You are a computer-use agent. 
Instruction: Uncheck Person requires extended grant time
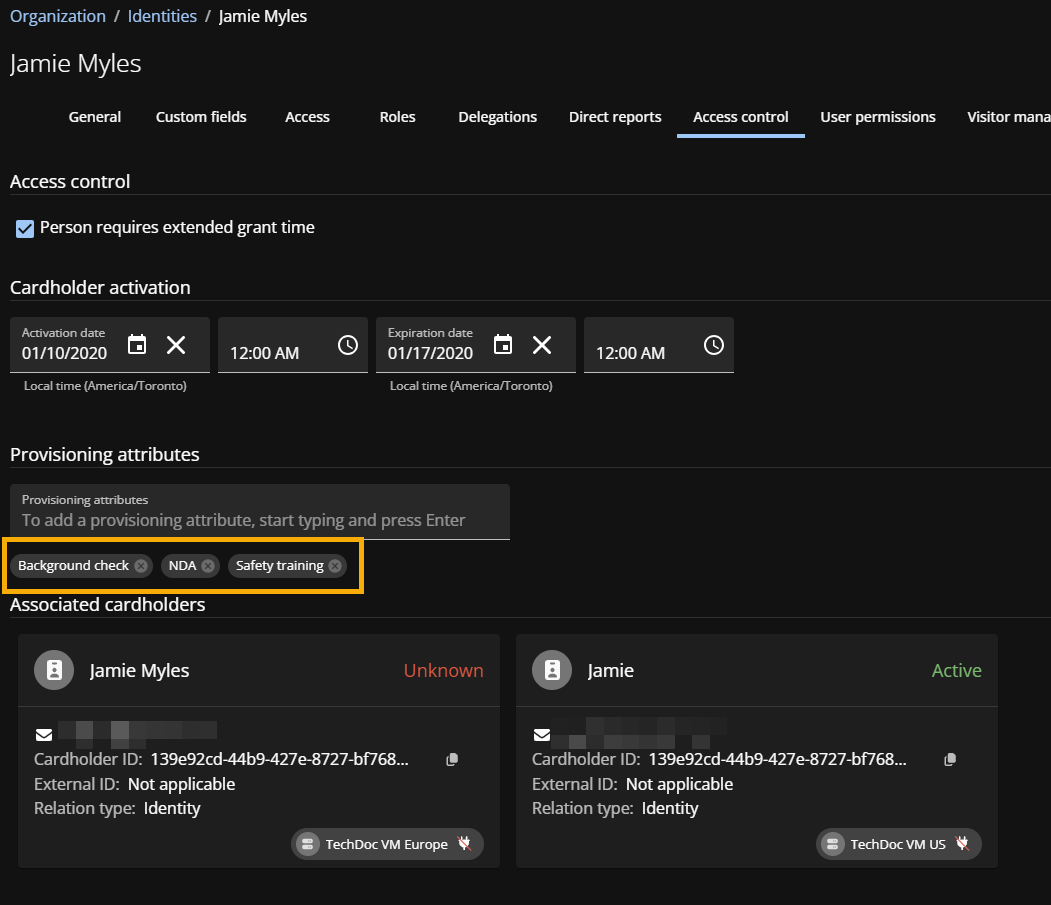pos(25,229)
